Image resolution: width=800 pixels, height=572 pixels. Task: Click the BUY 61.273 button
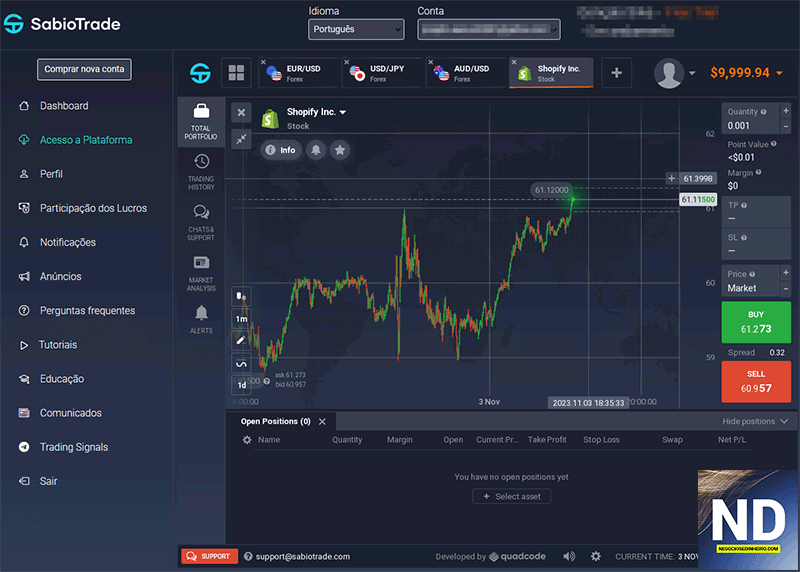point(756,322)
